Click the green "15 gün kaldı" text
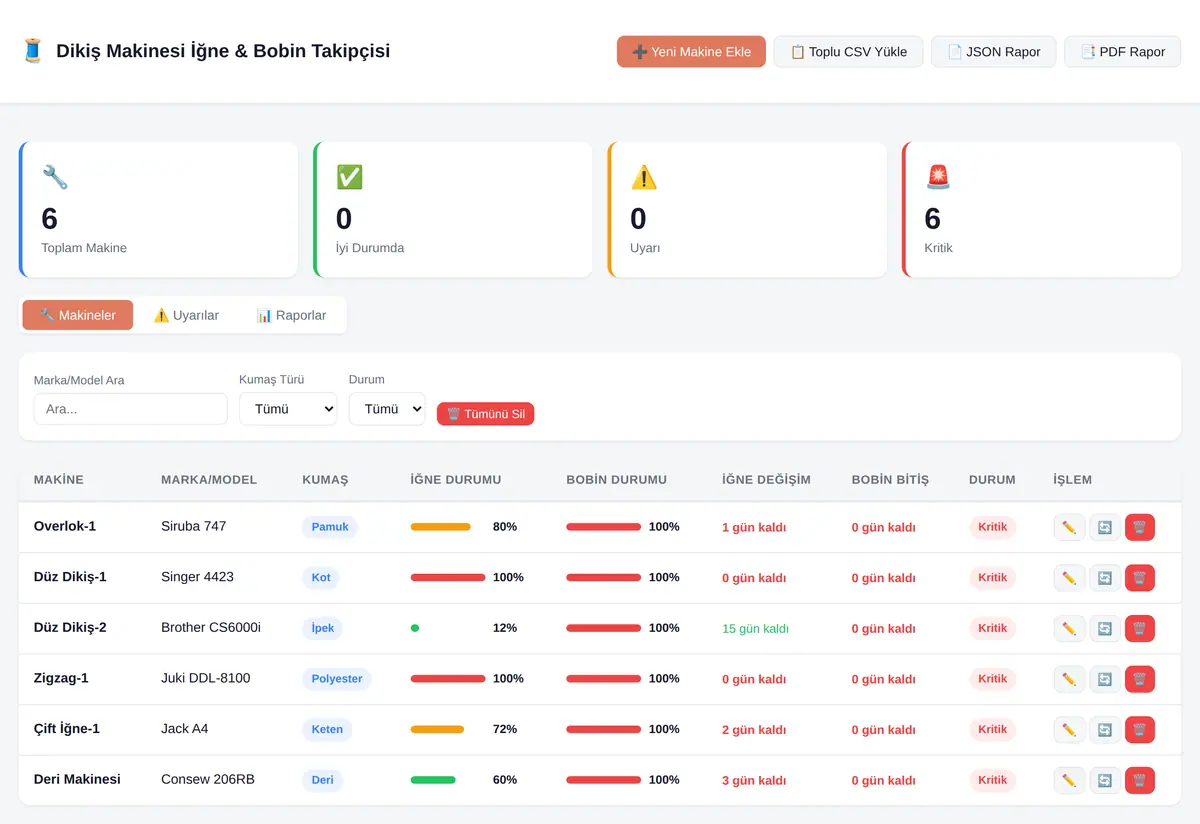 [755, 629]
